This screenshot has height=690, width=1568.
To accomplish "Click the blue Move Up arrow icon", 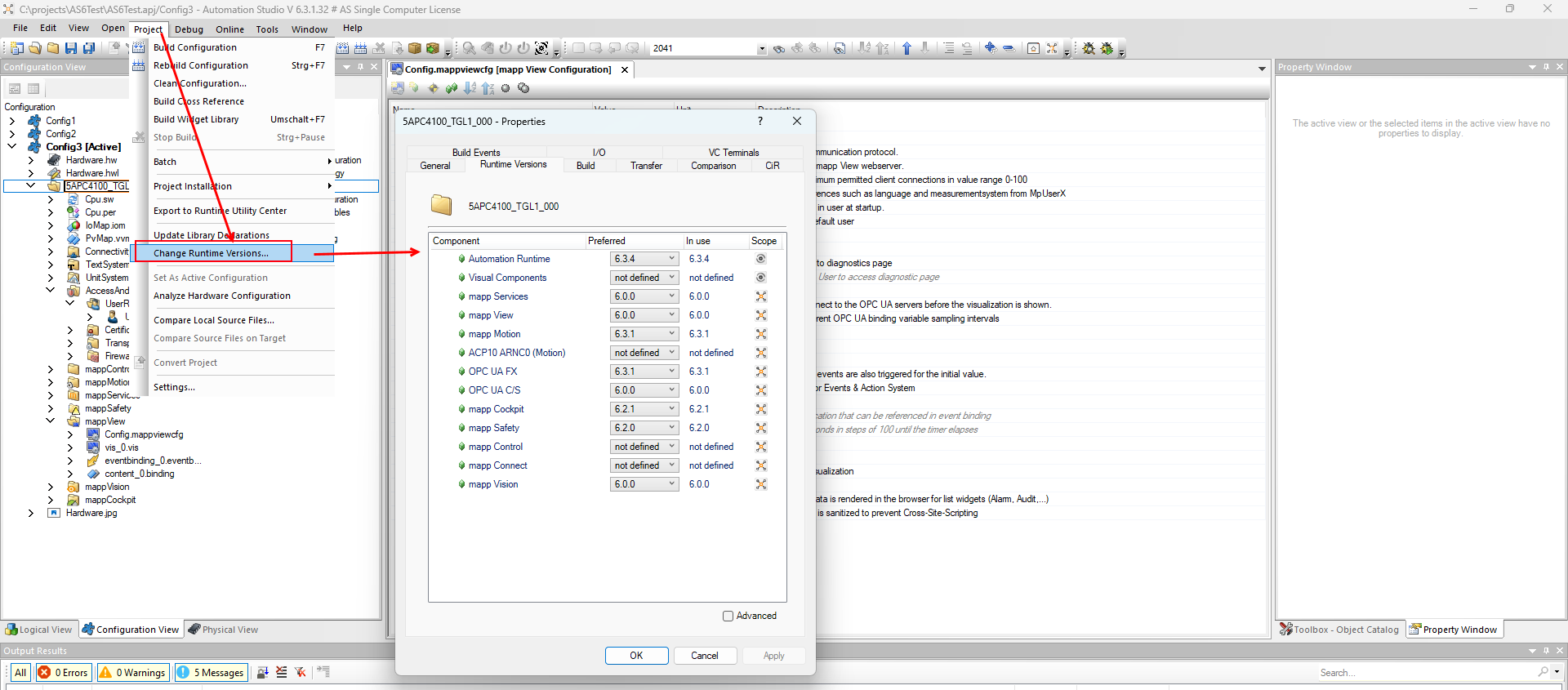I will (x=906, y=48).
